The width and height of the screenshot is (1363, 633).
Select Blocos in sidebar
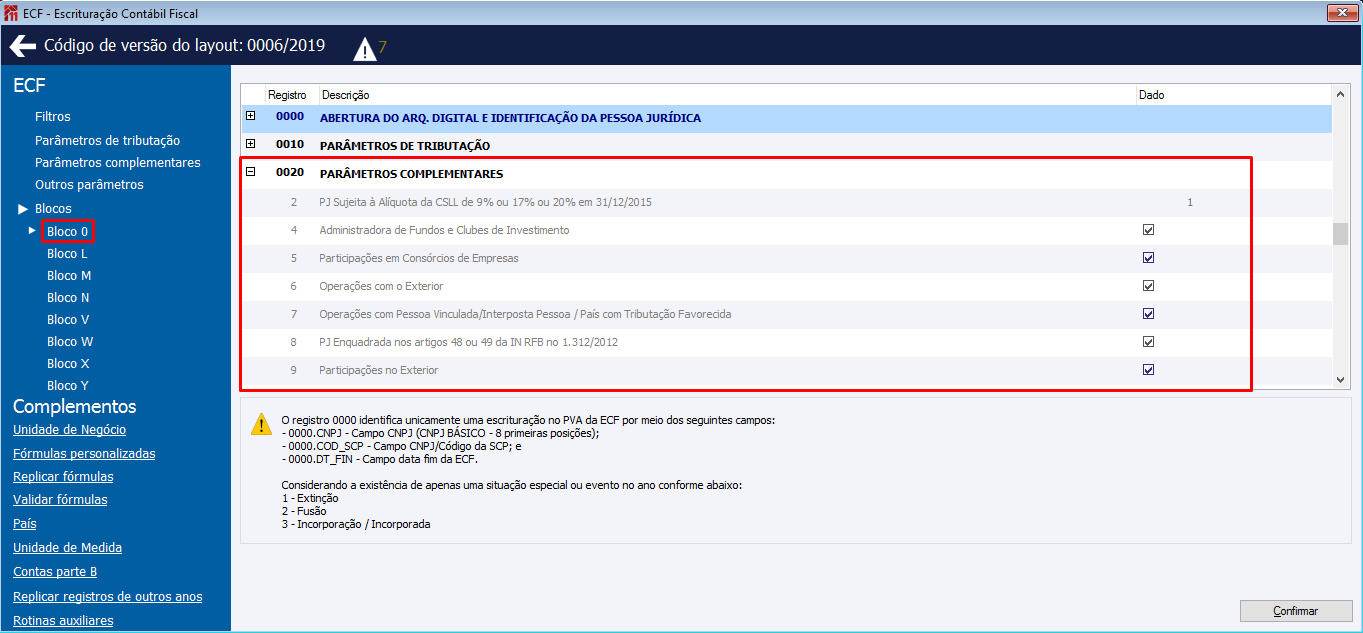coord(53,209)
